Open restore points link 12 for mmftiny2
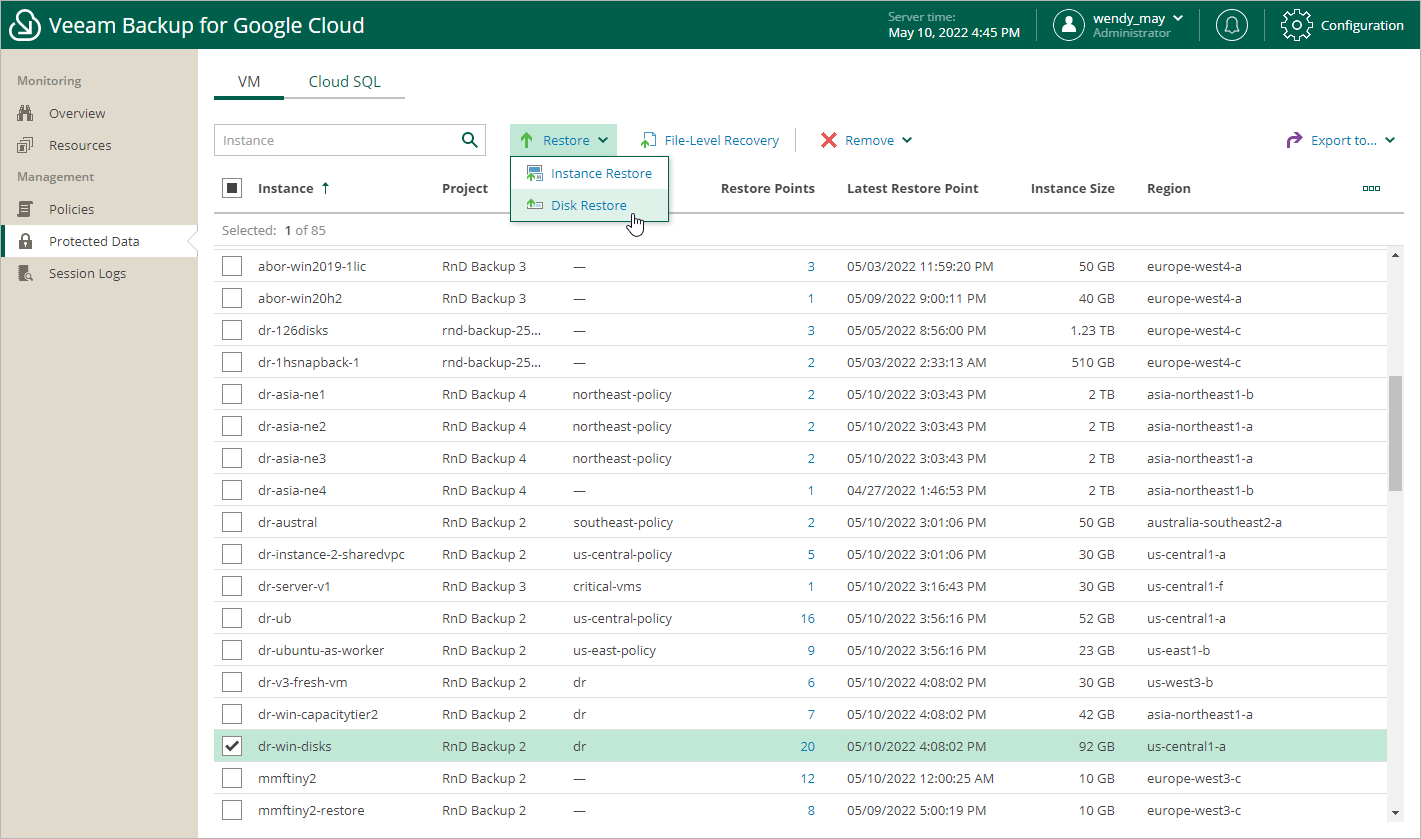The image size is (1421, 839). (x=807, y=778)
